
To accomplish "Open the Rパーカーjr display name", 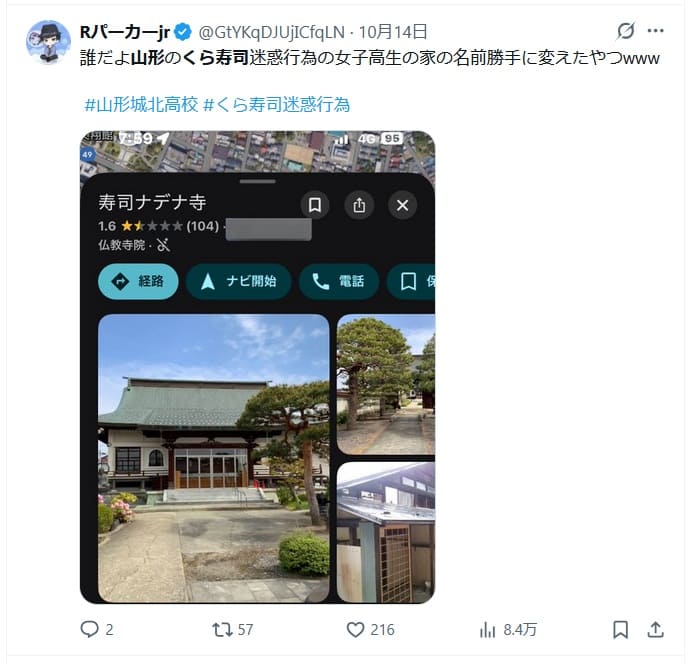I will pos(125,32).
